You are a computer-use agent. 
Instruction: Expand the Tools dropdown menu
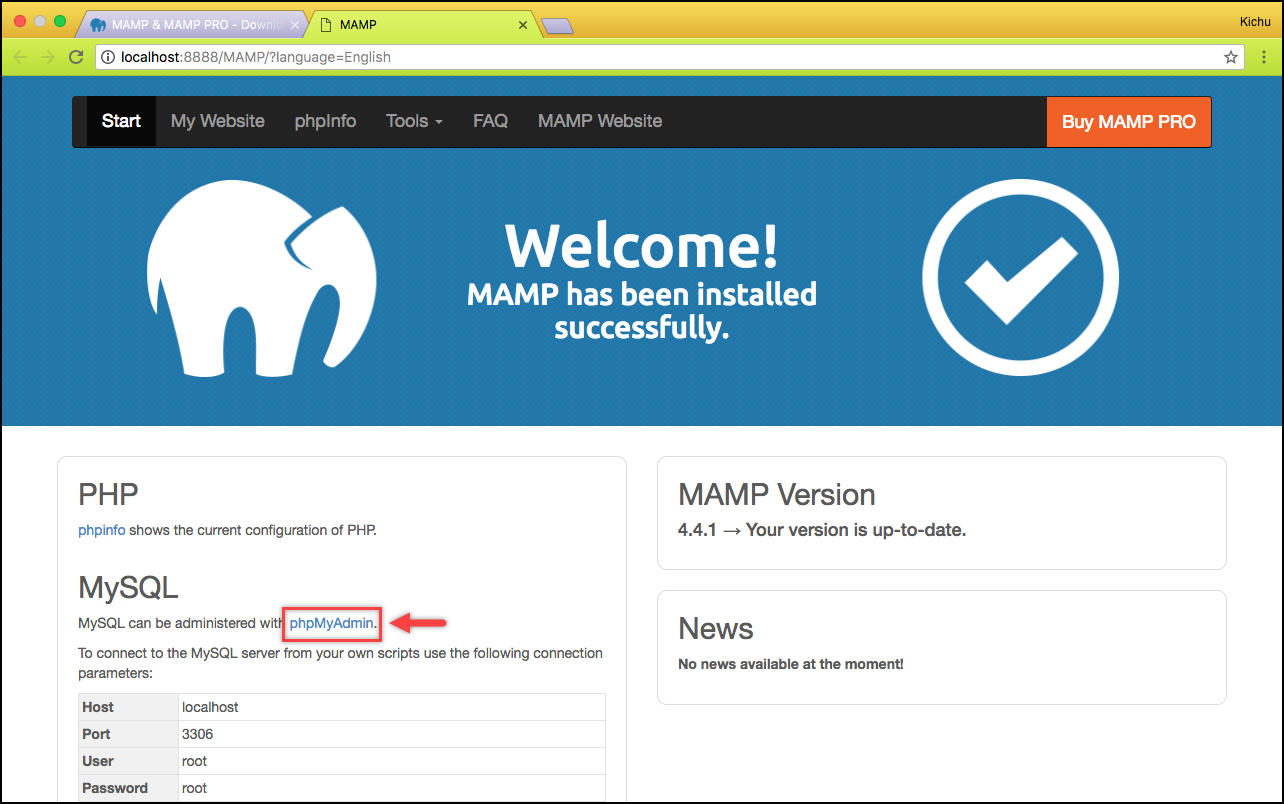coord(414,121)
